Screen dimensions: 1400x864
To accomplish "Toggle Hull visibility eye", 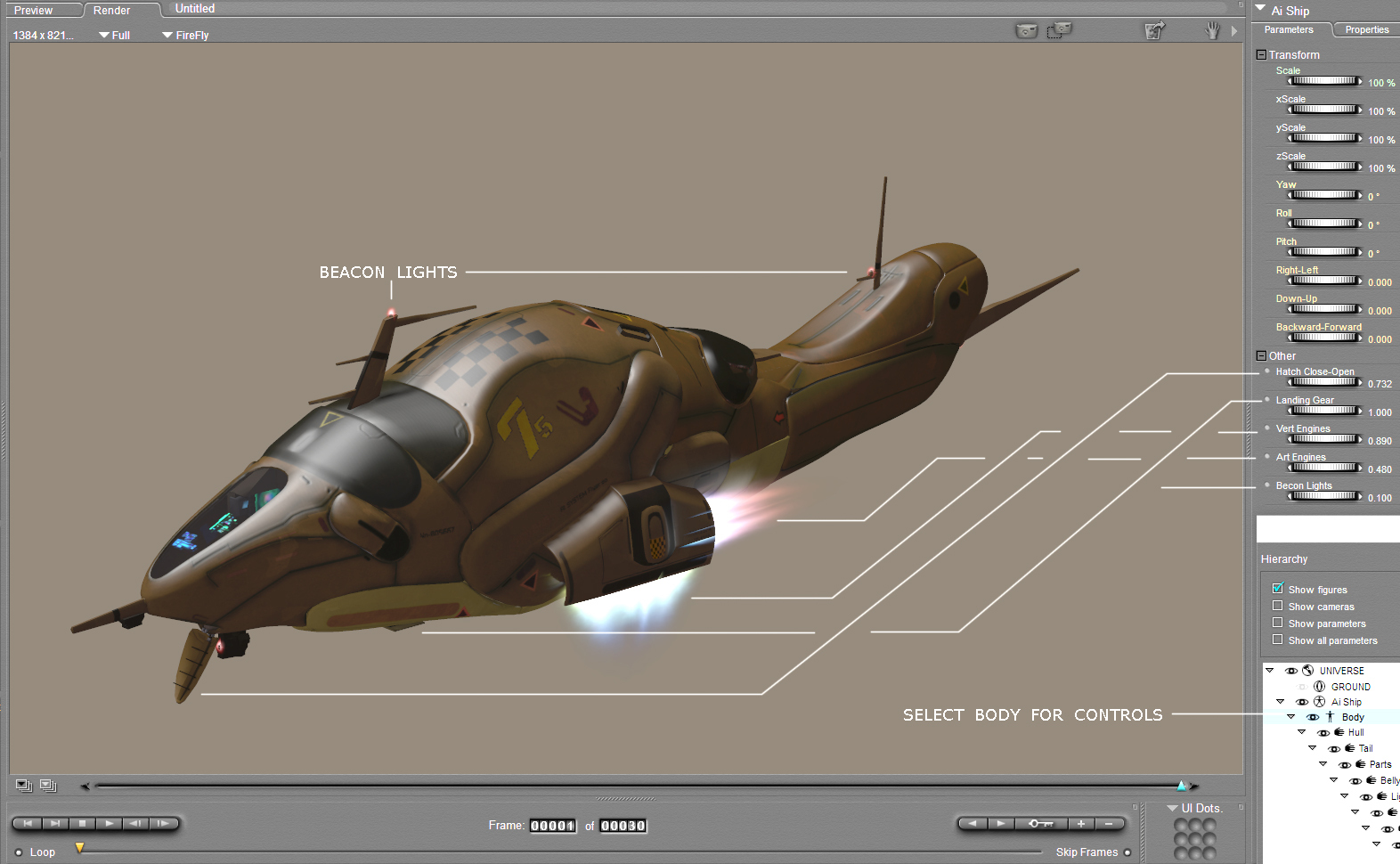I will tap(1323, 733).
